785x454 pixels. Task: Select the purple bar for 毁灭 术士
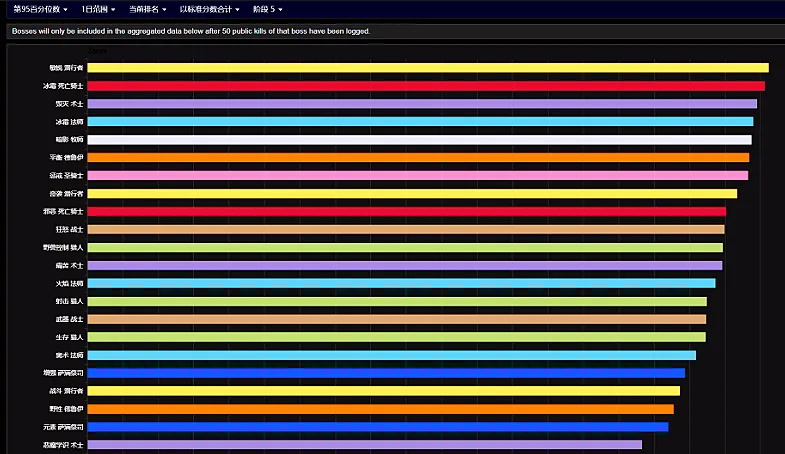click(422, 104)
